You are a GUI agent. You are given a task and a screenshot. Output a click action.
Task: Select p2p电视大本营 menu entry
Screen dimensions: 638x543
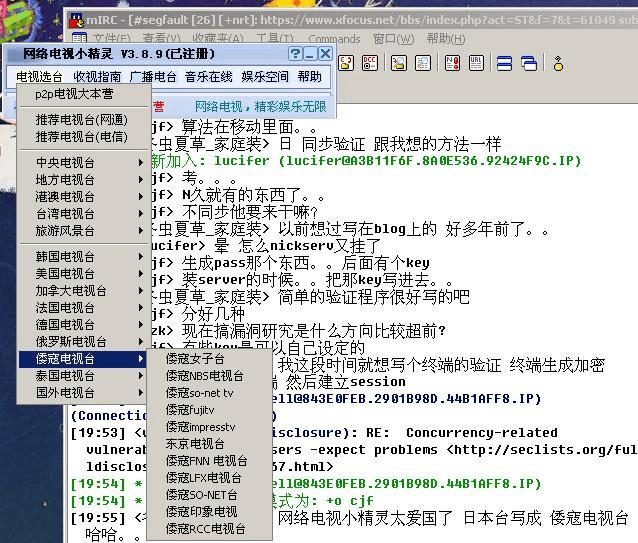pyautogui.click(x=84, y=94)
